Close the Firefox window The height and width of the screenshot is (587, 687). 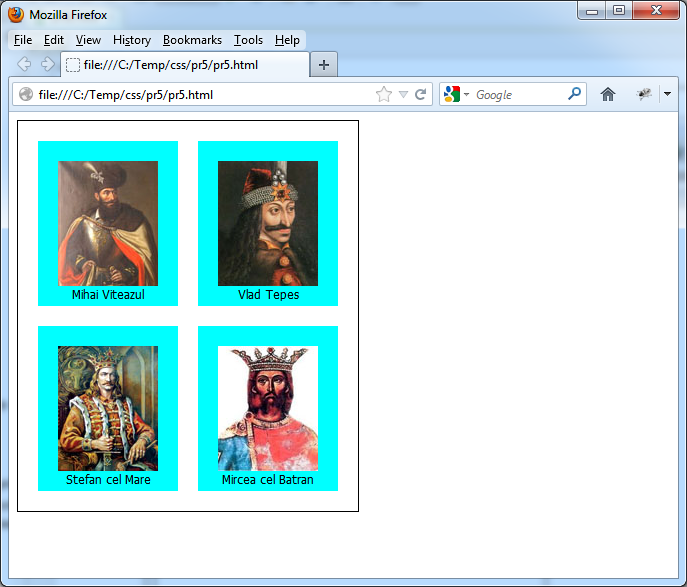pos(656,11)
